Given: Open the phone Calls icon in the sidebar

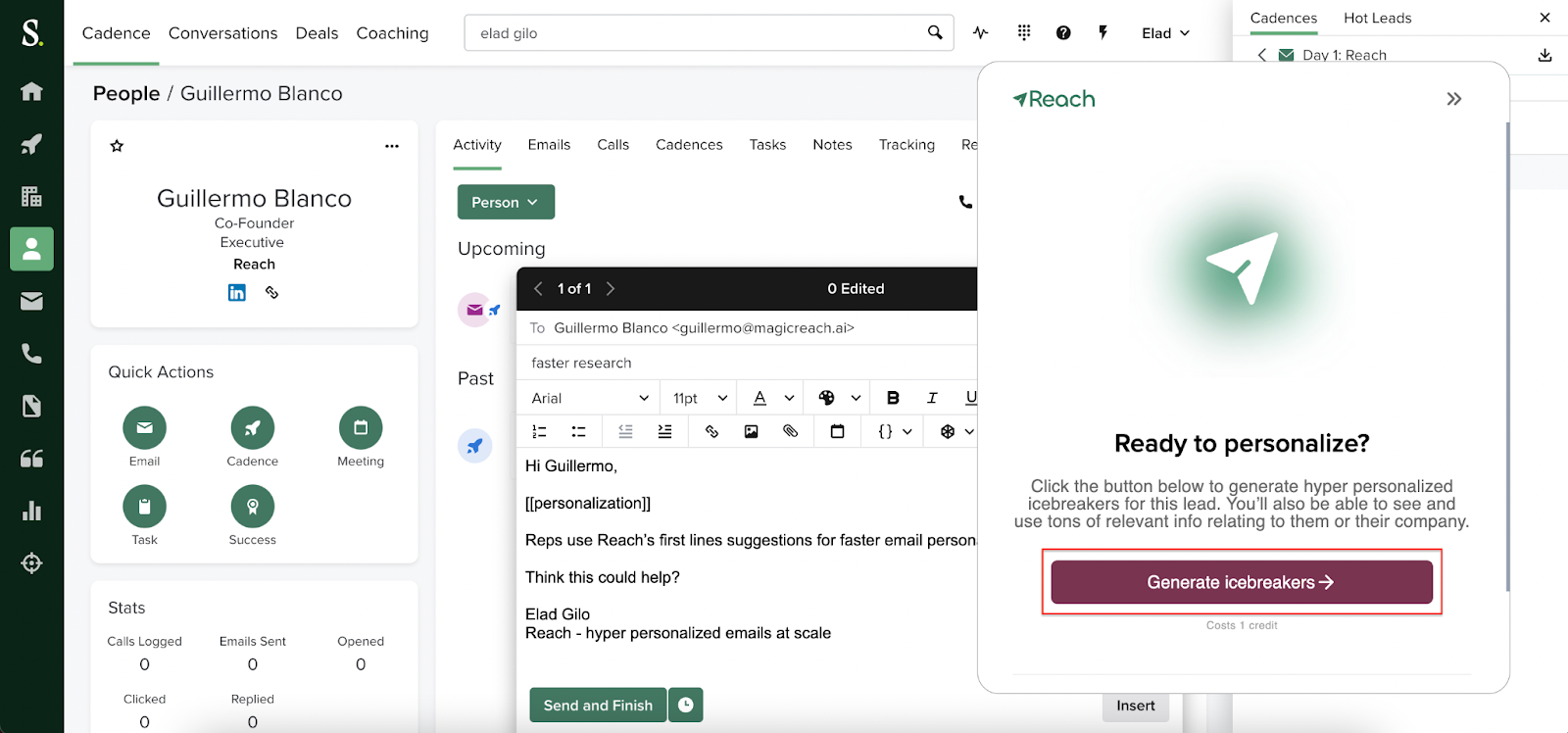Looking at the screenshot, I should [x=31, y=353].
